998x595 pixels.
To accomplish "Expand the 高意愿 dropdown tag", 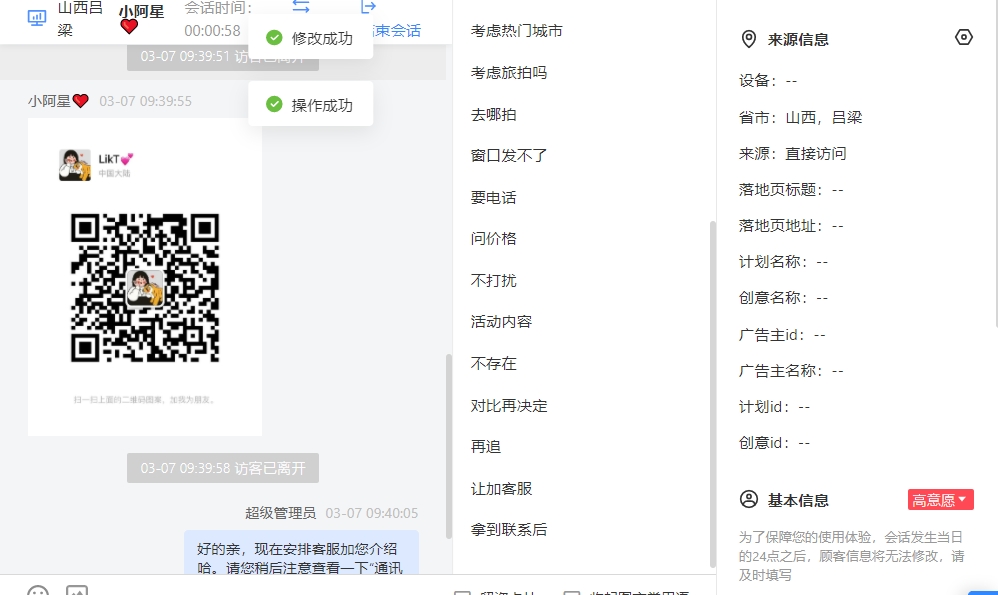I will (940, 500).
